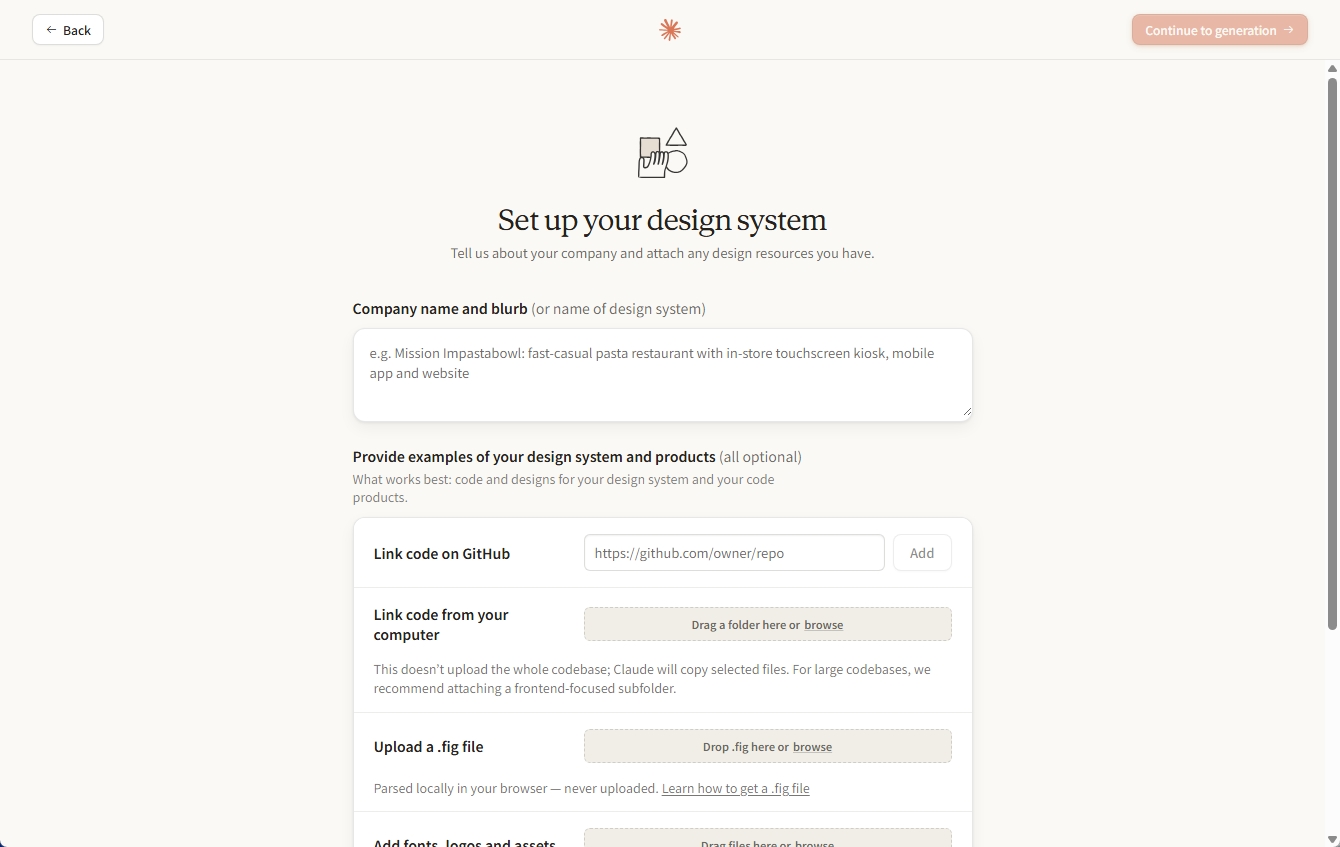This screenshot has height=847, width=1340.
Task: Open Learn how to get a .fig file
Action: 735,788
